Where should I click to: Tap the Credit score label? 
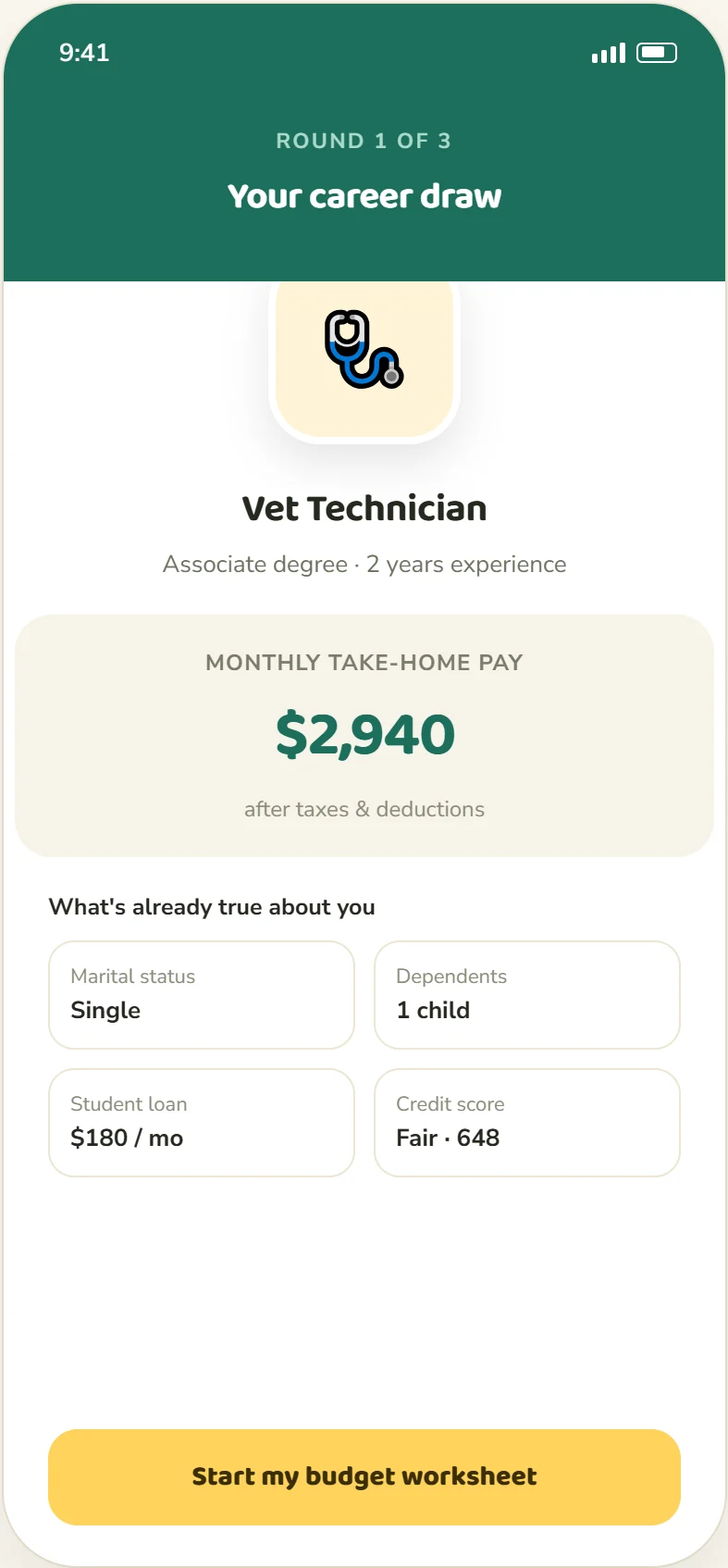point(450,1104)
